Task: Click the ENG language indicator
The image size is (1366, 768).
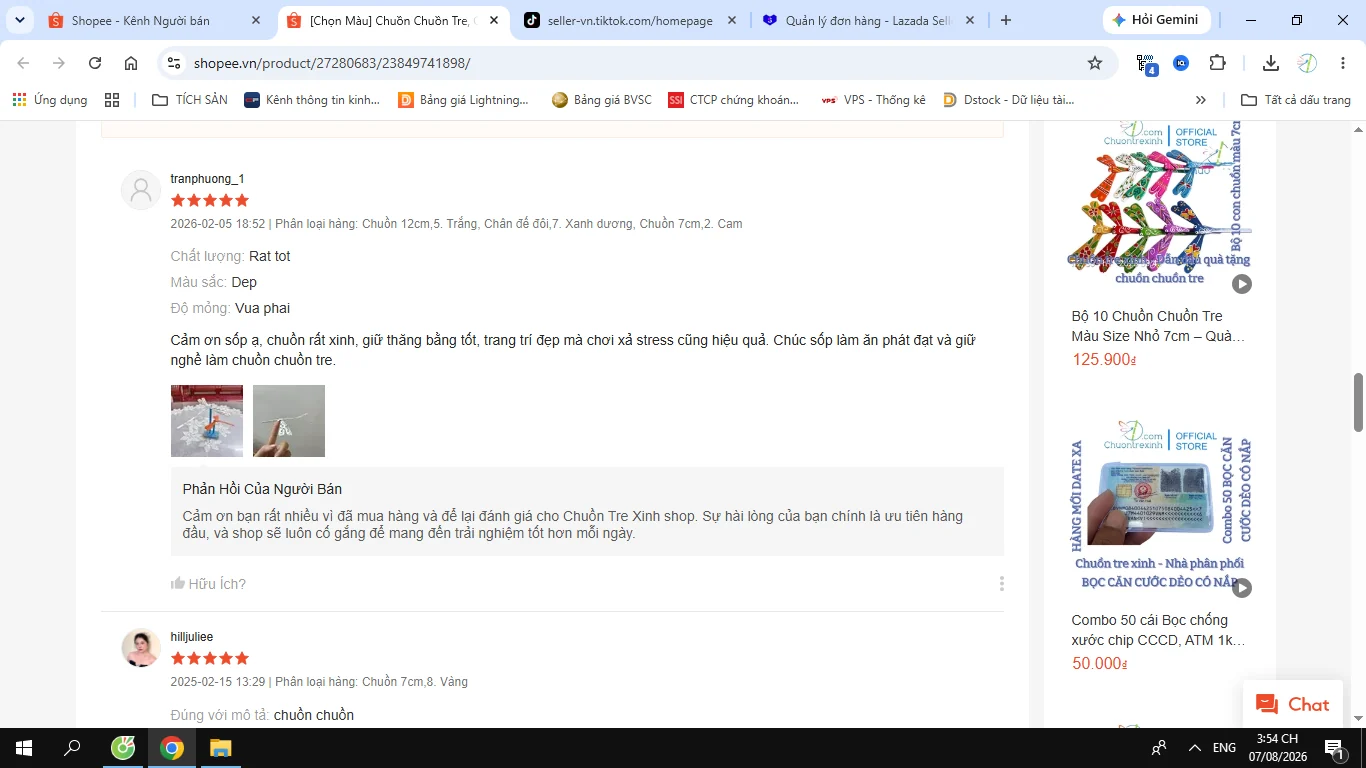Action: pyautogui.click(x=1224, y=748)
